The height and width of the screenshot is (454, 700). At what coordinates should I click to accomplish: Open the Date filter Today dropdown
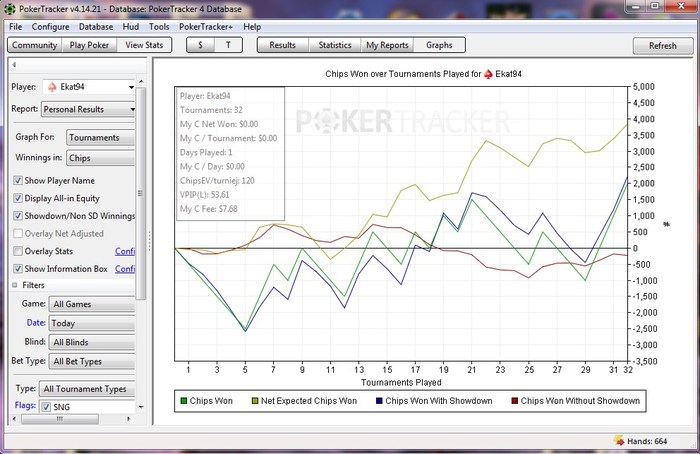92,323
